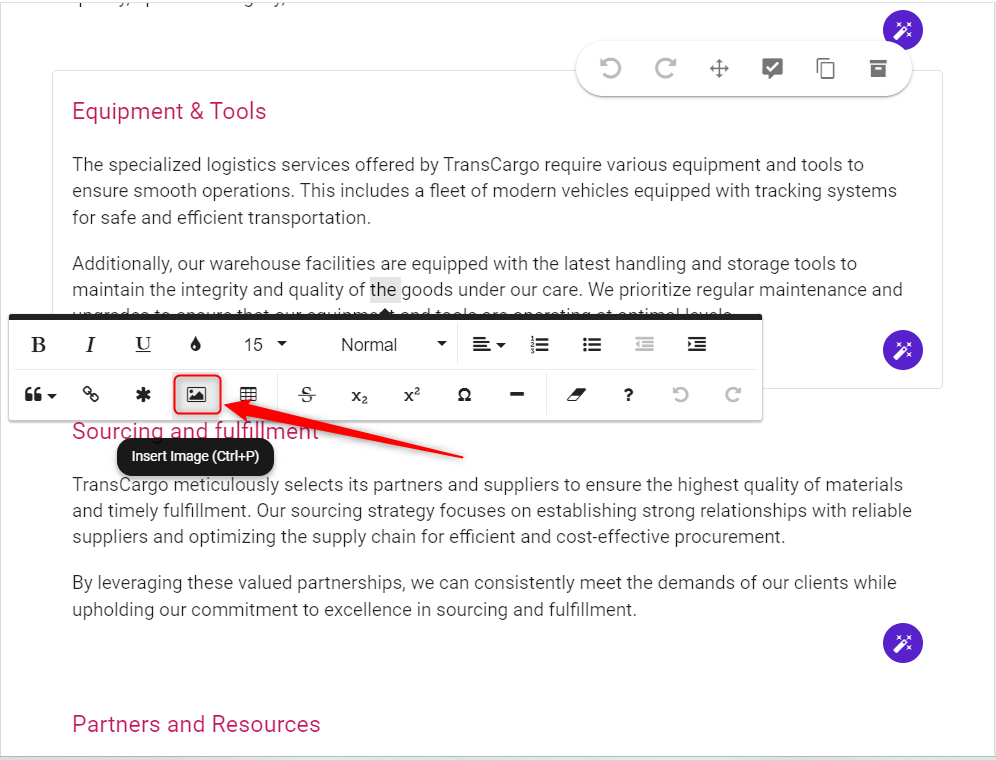
Task: Click paragraph starting 'The specialized logistics services'
Action: [x=484, y=191]
